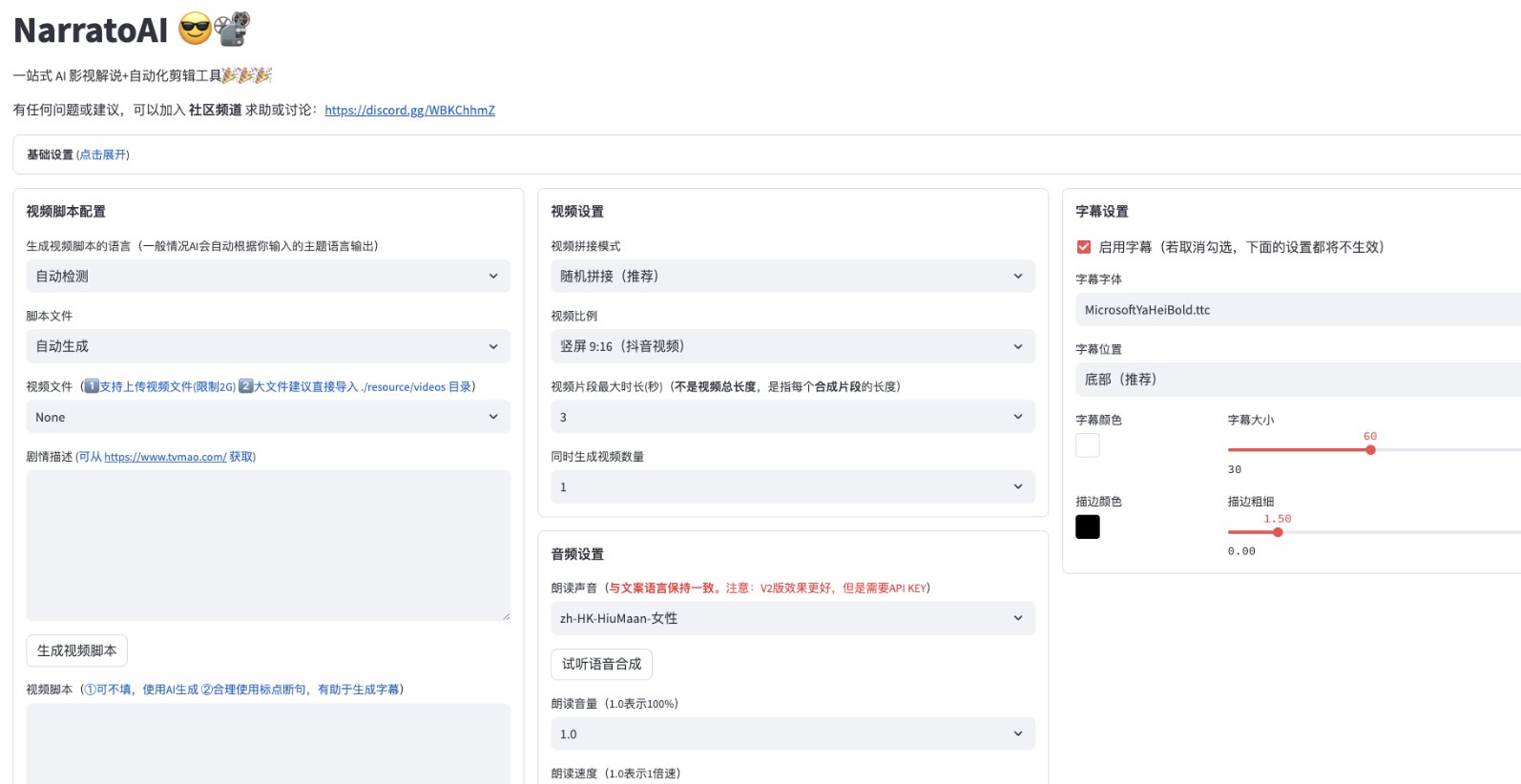Screen dimensions: 1521x784
Task: Click the 试听语音合成 button
Action: pyautogui.click(x=601, y=664)
